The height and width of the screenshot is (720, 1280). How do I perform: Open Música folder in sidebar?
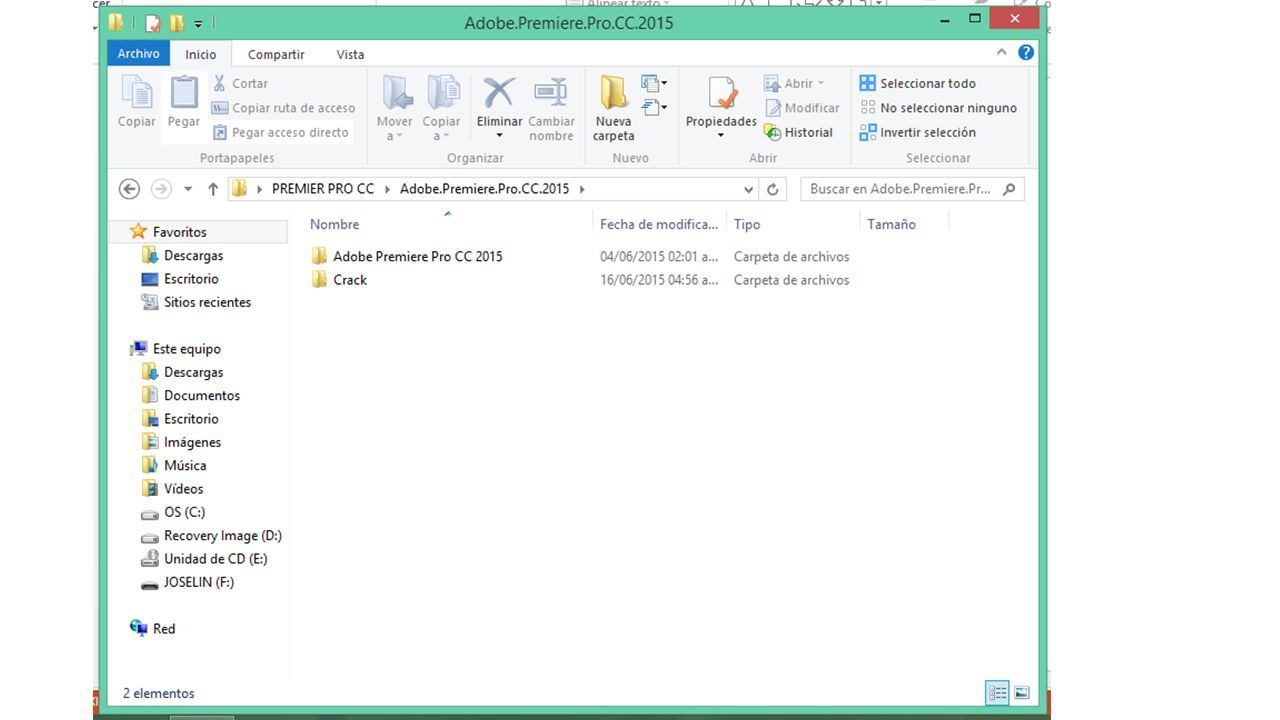pos(185,465)
